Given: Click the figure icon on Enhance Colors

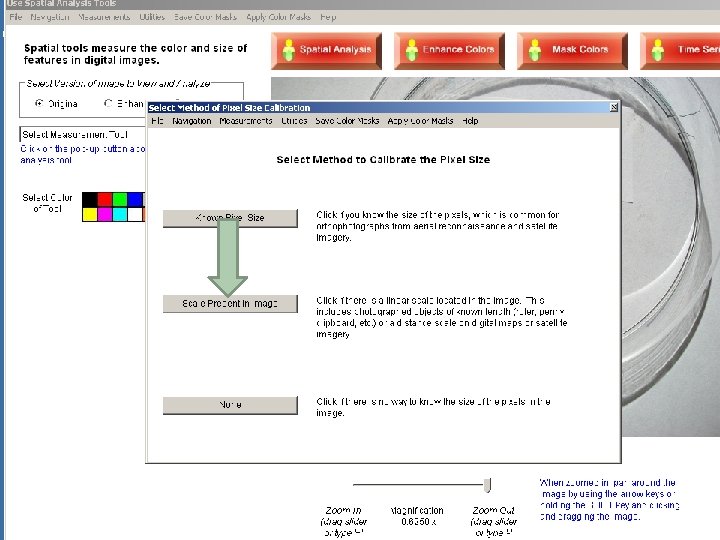Looking at the screenshot, I should (x=411, y=50).
